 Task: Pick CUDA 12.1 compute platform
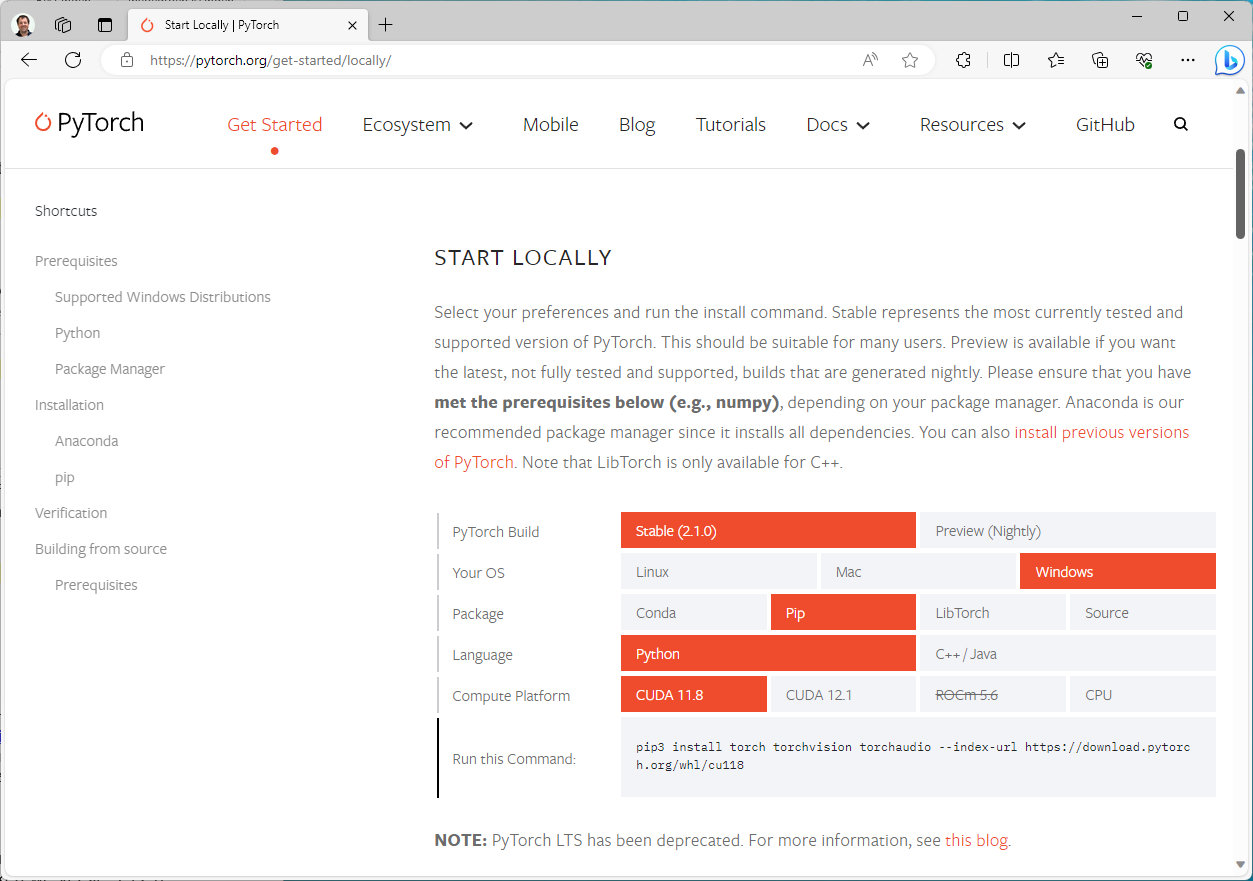click(x=842, y=695)
